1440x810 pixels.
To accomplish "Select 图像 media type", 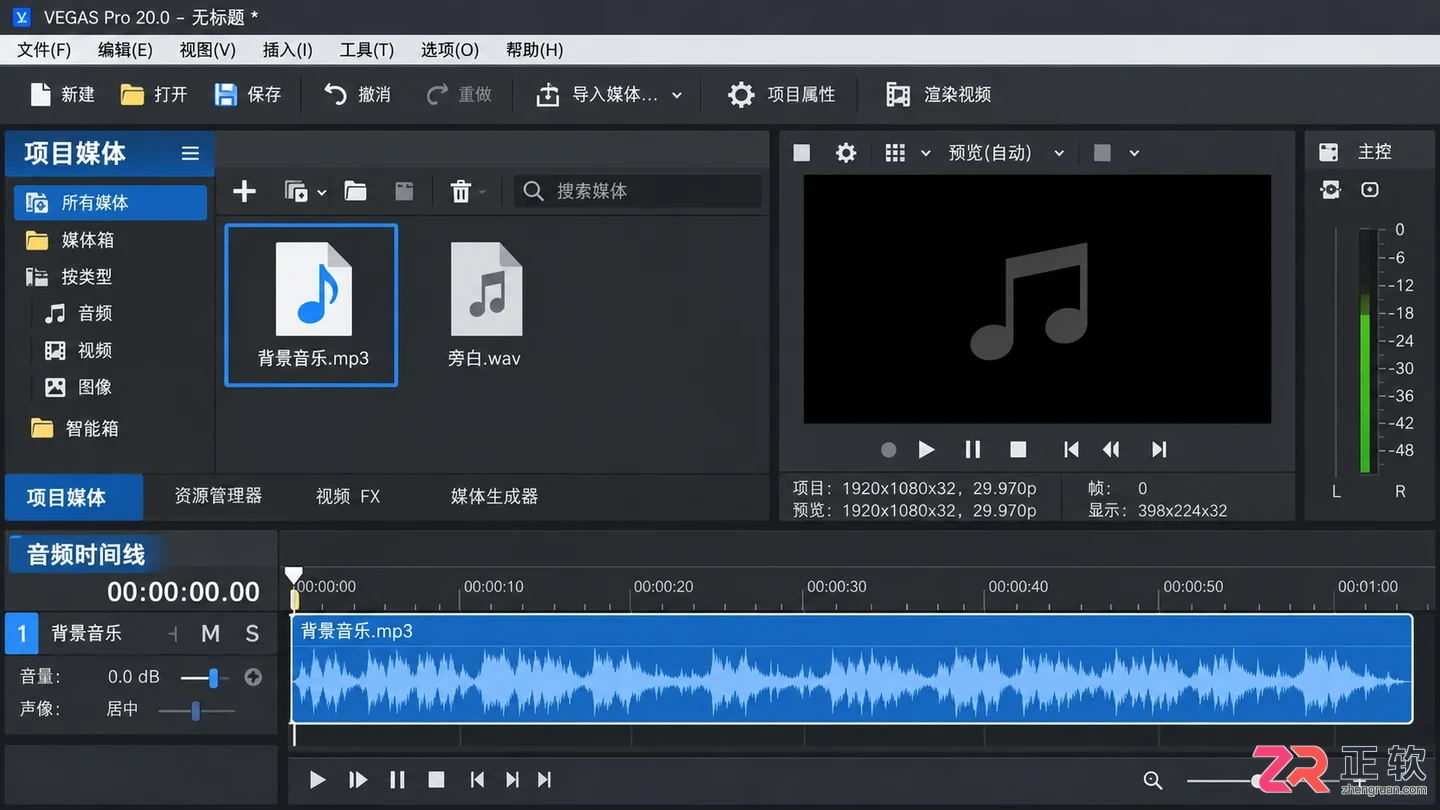I will [78, 387].
